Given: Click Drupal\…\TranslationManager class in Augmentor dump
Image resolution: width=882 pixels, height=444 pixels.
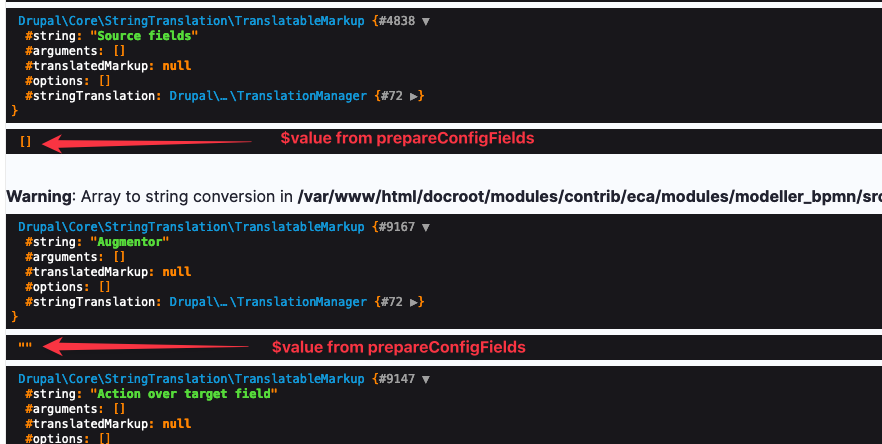Looking at the screenshot, I should pos(268,302).
